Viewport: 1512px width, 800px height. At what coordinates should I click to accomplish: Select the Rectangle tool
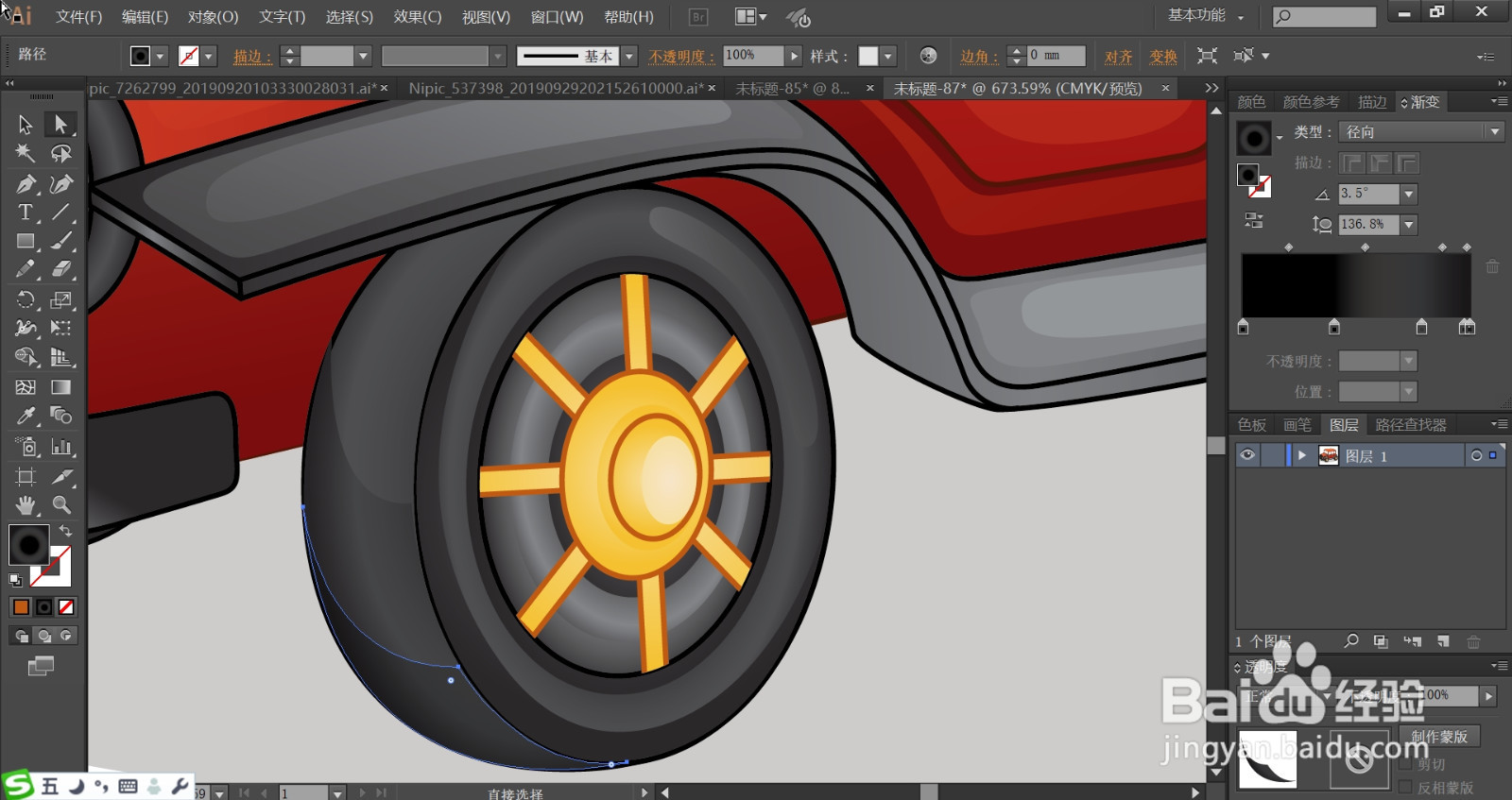click(x=26, y=242)
